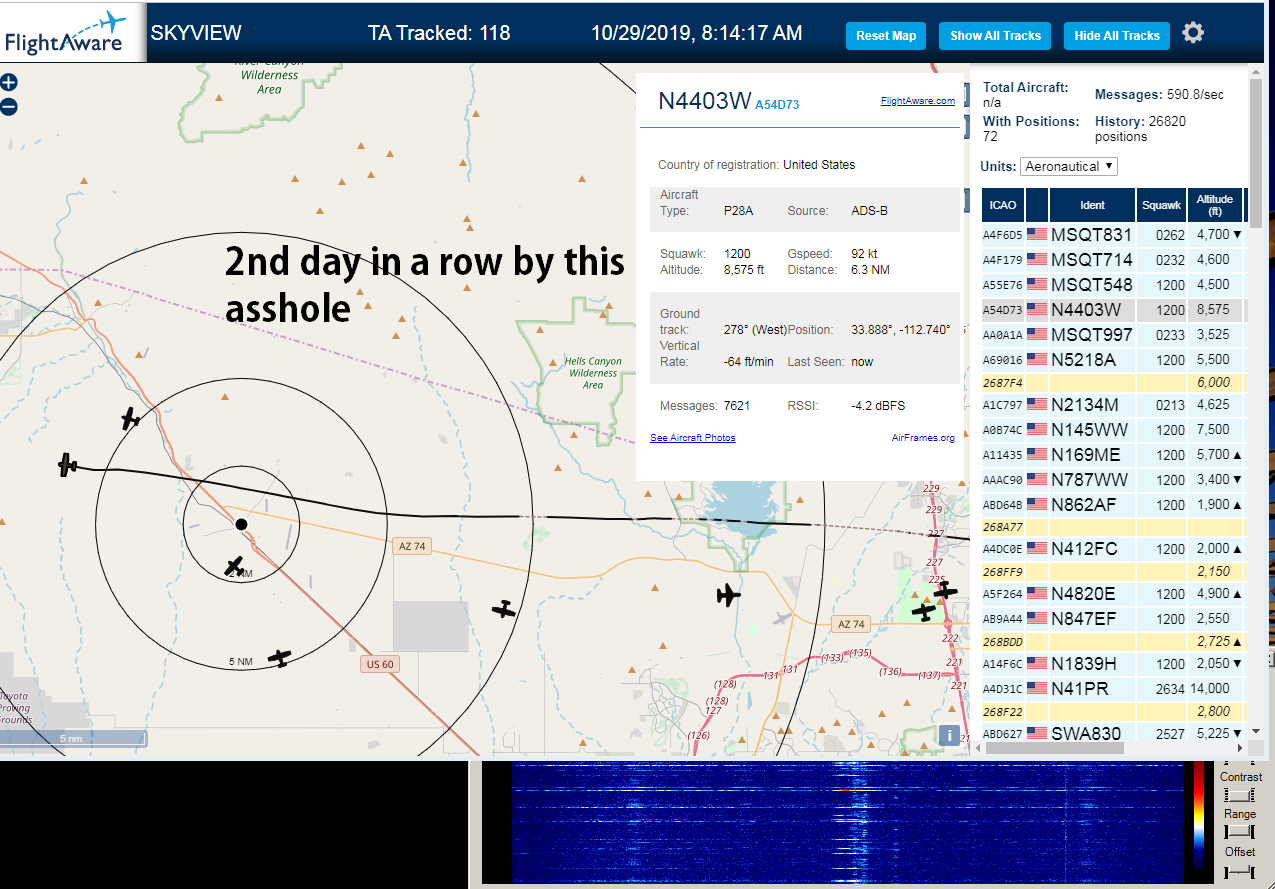This screenshot has height=889, width=1275.
Task: Adjust the Contrast slider in the spectrum window
Action: (x=1240, y=795)
